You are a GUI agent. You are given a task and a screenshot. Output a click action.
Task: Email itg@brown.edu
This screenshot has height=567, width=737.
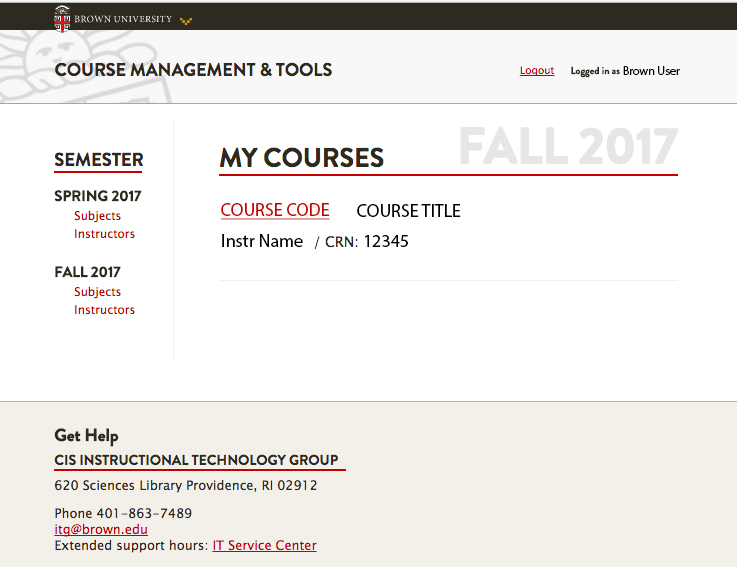pos(101,529)
